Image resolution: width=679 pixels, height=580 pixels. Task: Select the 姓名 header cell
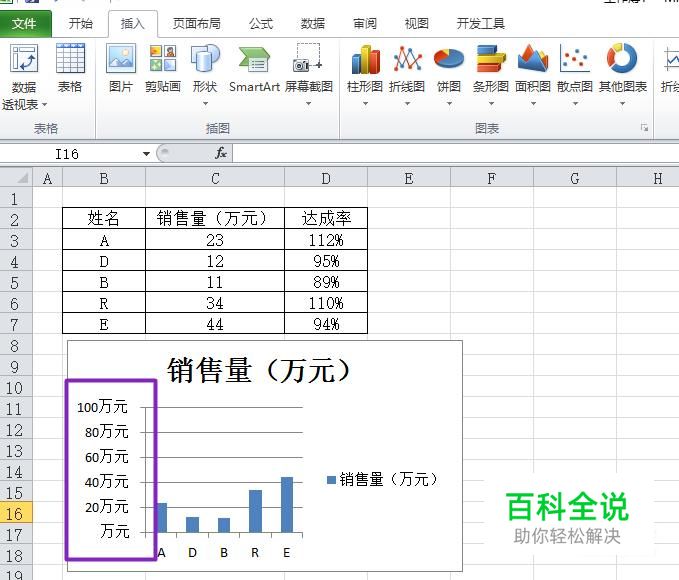coord(103,218)
